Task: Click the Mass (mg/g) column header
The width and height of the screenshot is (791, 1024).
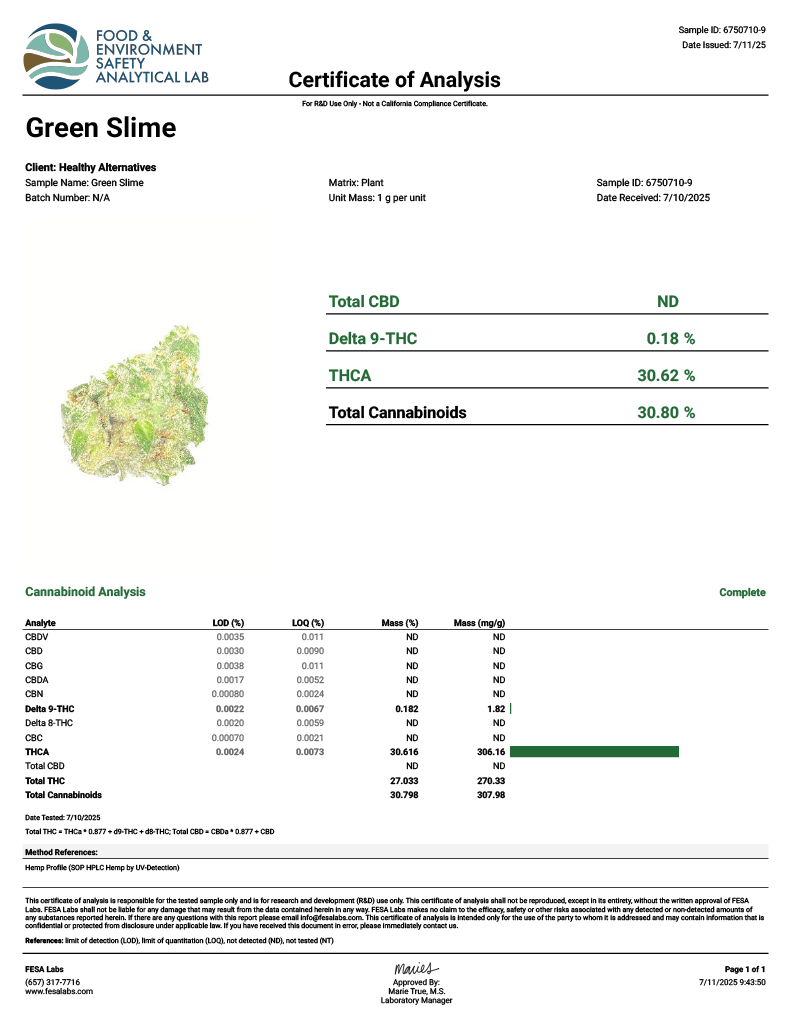Action: [x=479, y=623]
